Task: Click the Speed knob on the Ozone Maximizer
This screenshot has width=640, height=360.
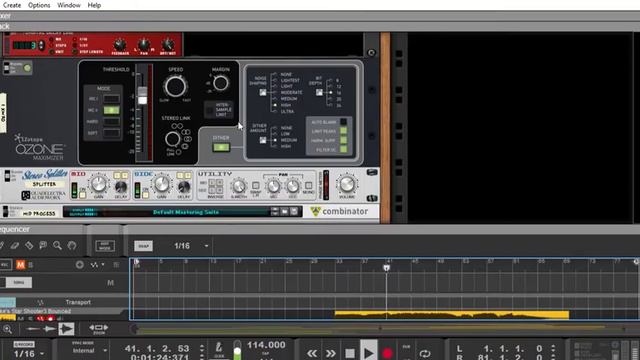Action: pos(176,87)
